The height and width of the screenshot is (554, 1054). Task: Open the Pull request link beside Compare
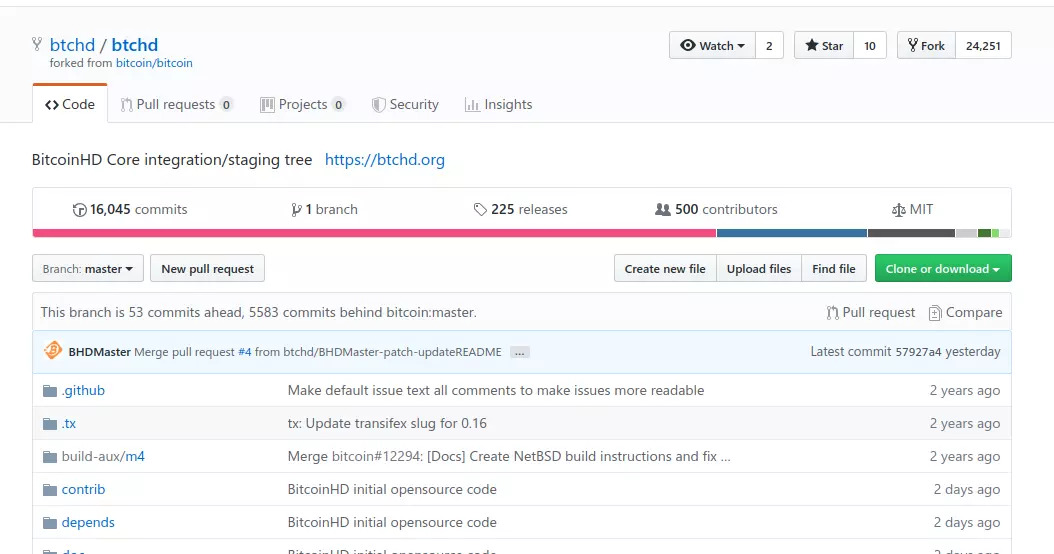point(870,313)
